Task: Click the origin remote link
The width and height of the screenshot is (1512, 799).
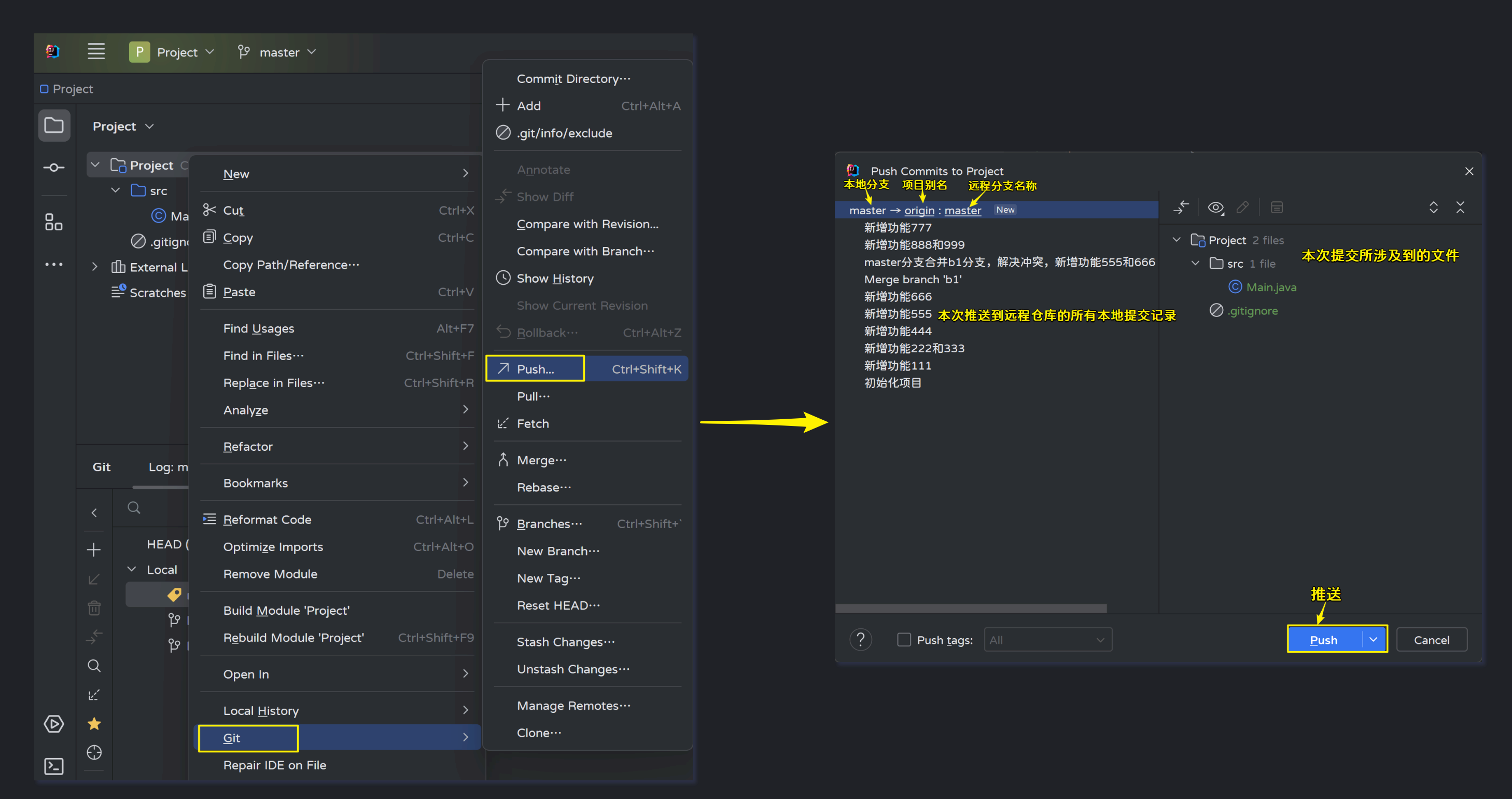Action: (919, 210)
